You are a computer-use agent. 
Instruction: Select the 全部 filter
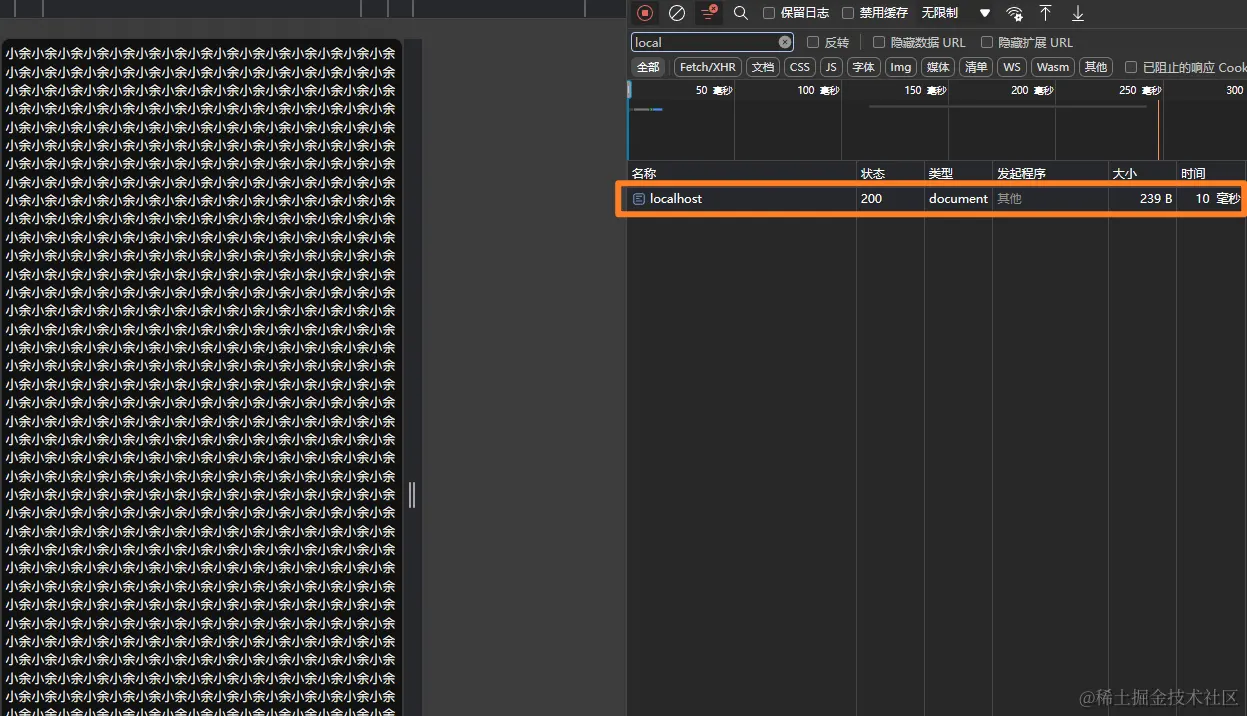[649, 67]
